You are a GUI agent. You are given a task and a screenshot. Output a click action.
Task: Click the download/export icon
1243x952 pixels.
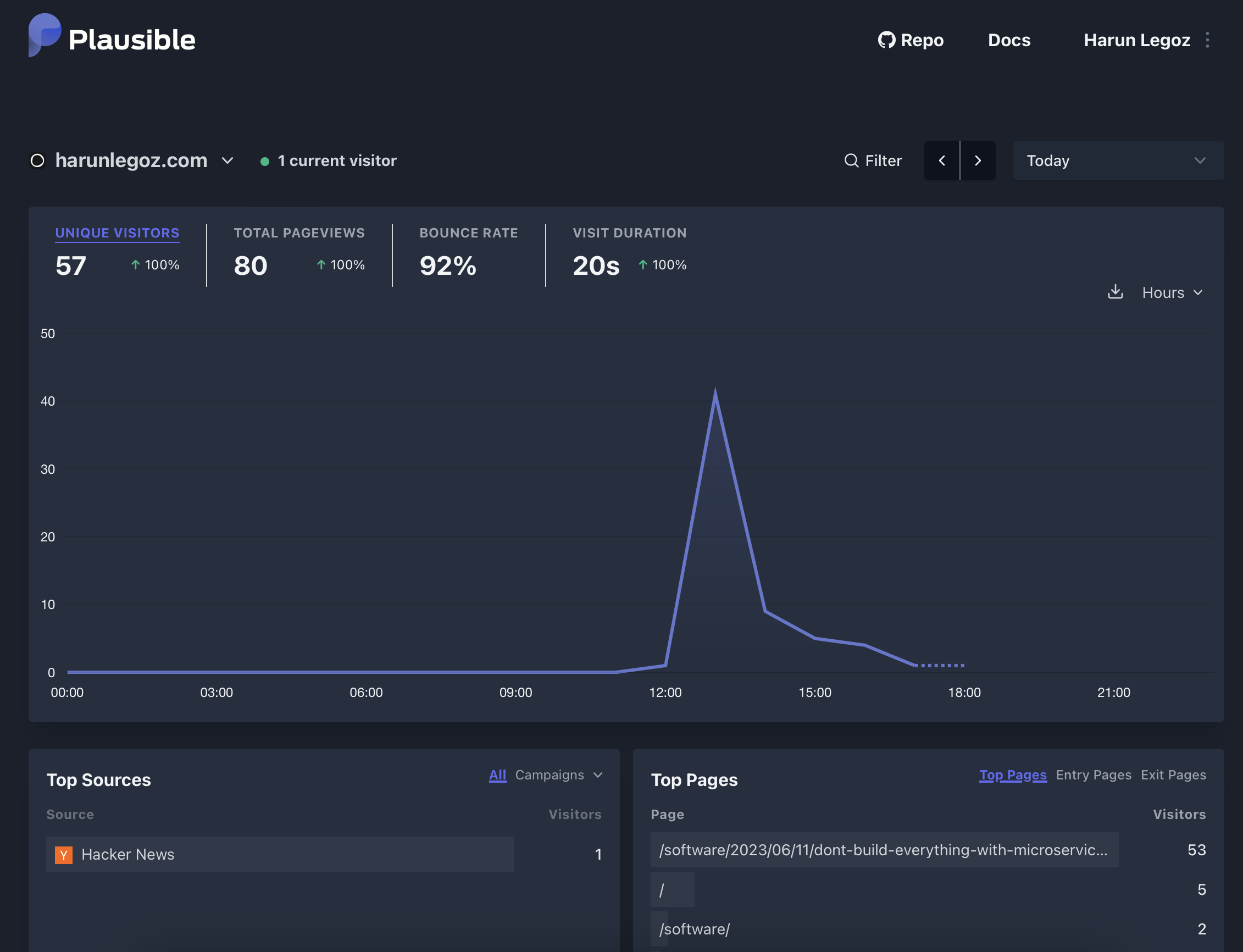(x=1115, y=292)
